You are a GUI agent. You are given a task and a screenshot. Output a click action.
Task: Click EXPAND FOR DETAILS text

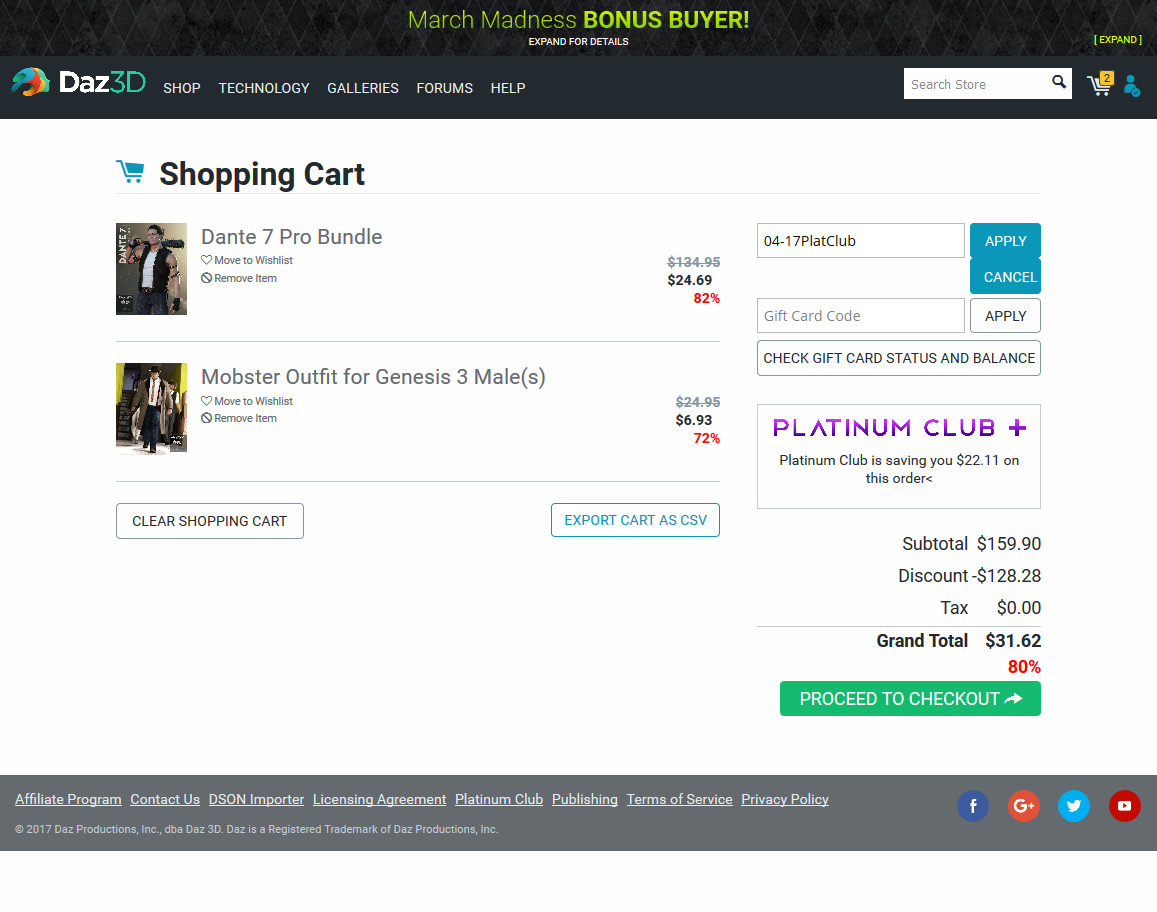[x=578, y=42]
